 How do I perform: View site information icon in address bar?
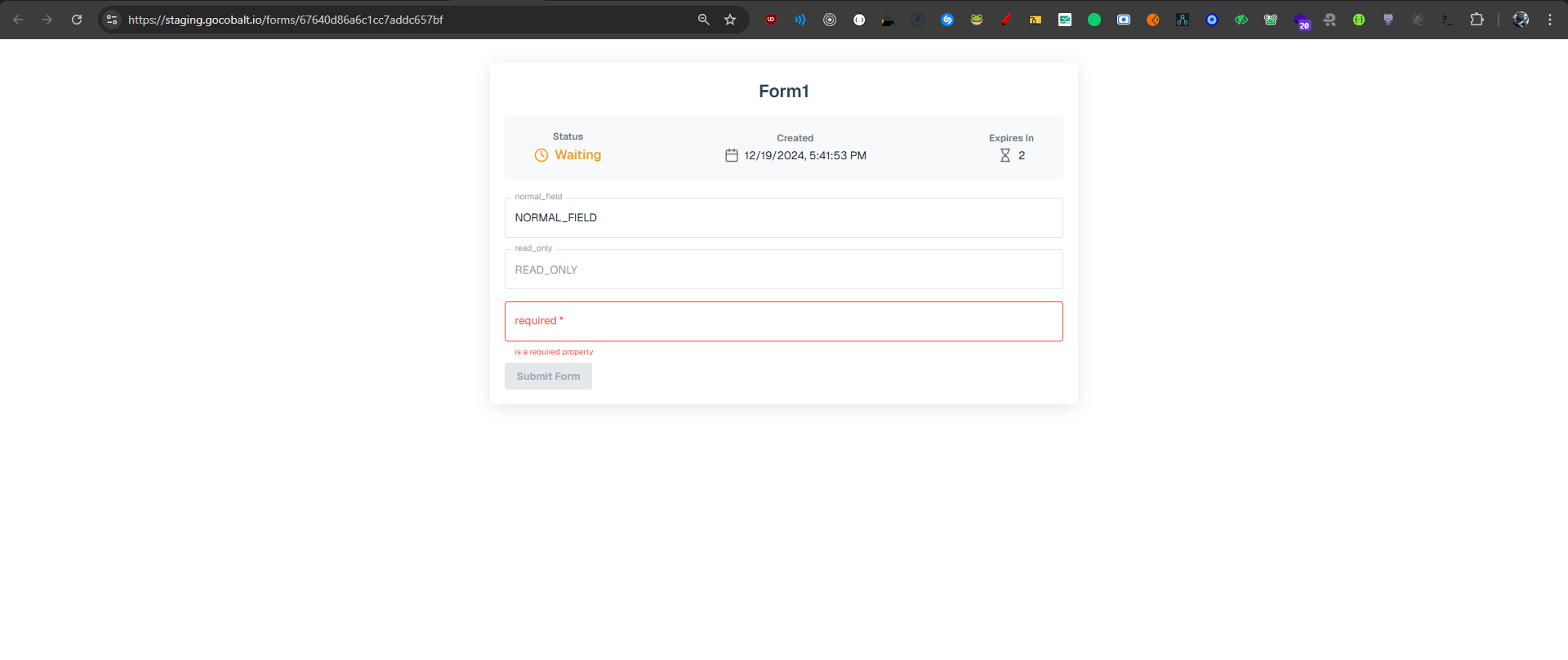113,20
